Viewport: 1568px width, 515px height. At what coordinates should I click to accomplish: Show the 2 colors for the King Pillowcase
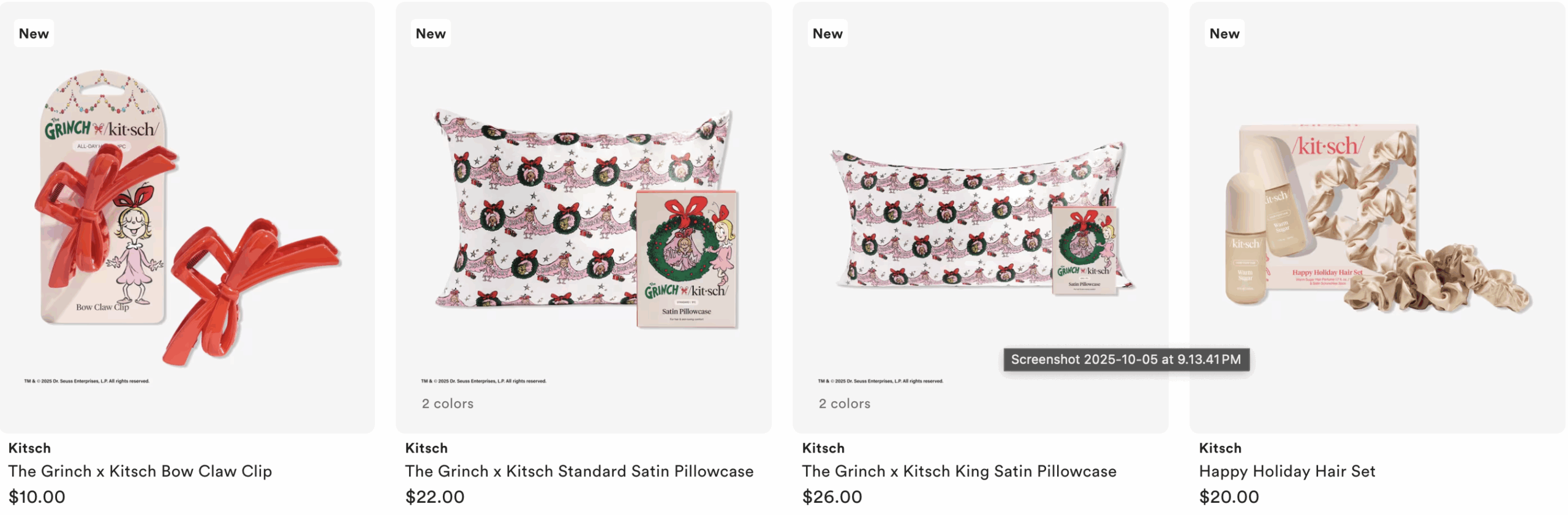point(845,404)
